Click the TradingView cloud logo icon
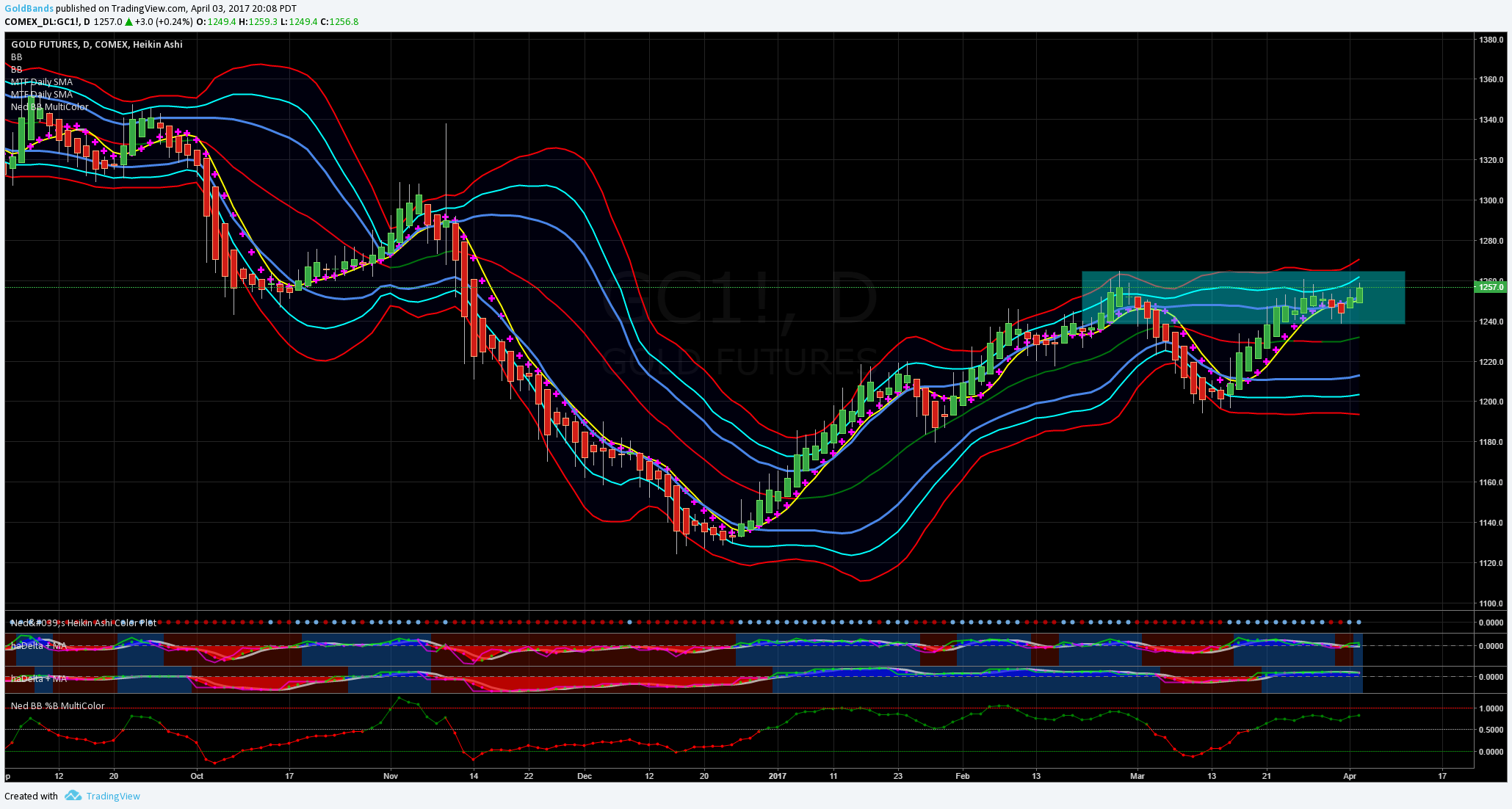This screenshot has height=809, width=1512. (73, 796)
